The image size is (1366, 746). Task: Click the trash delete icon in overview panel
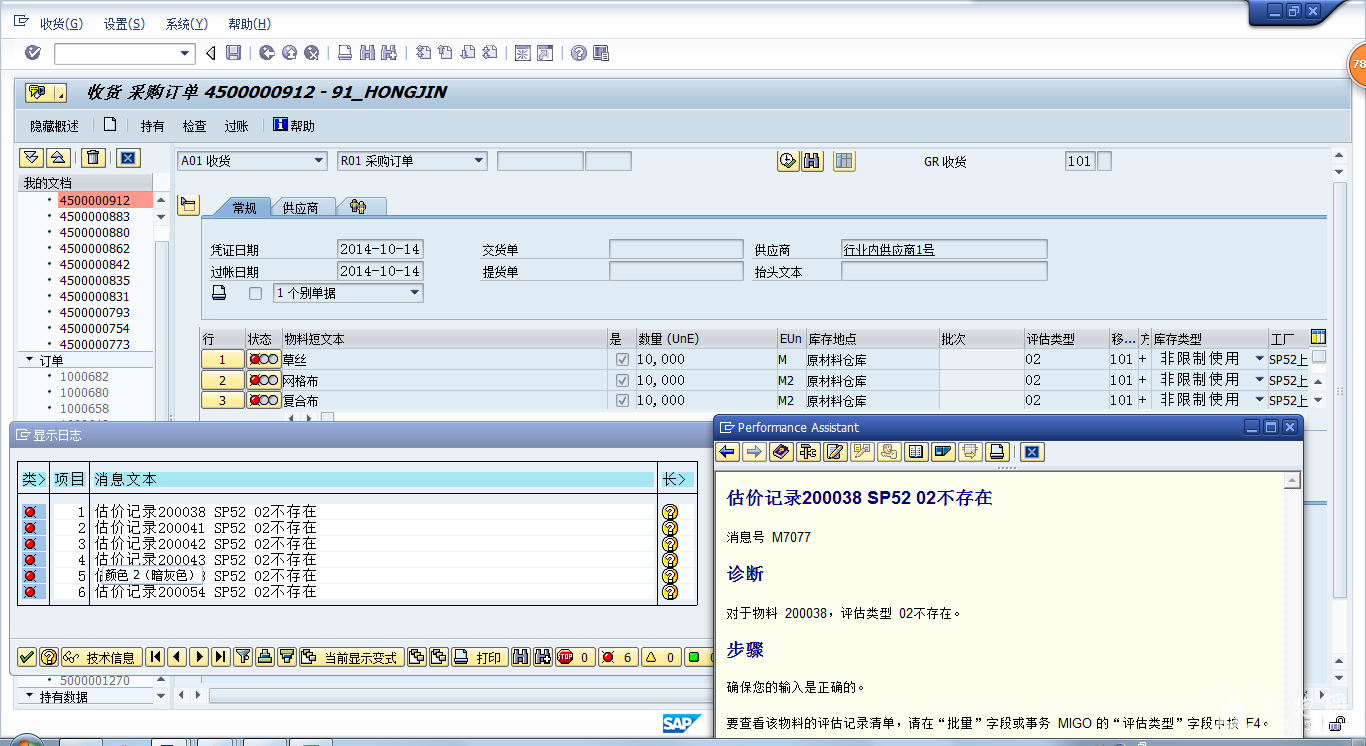point(93,158)
